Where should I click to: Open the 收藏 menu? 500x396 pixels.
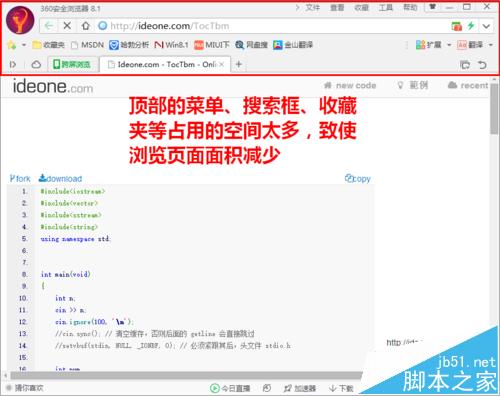click(361, 7)
